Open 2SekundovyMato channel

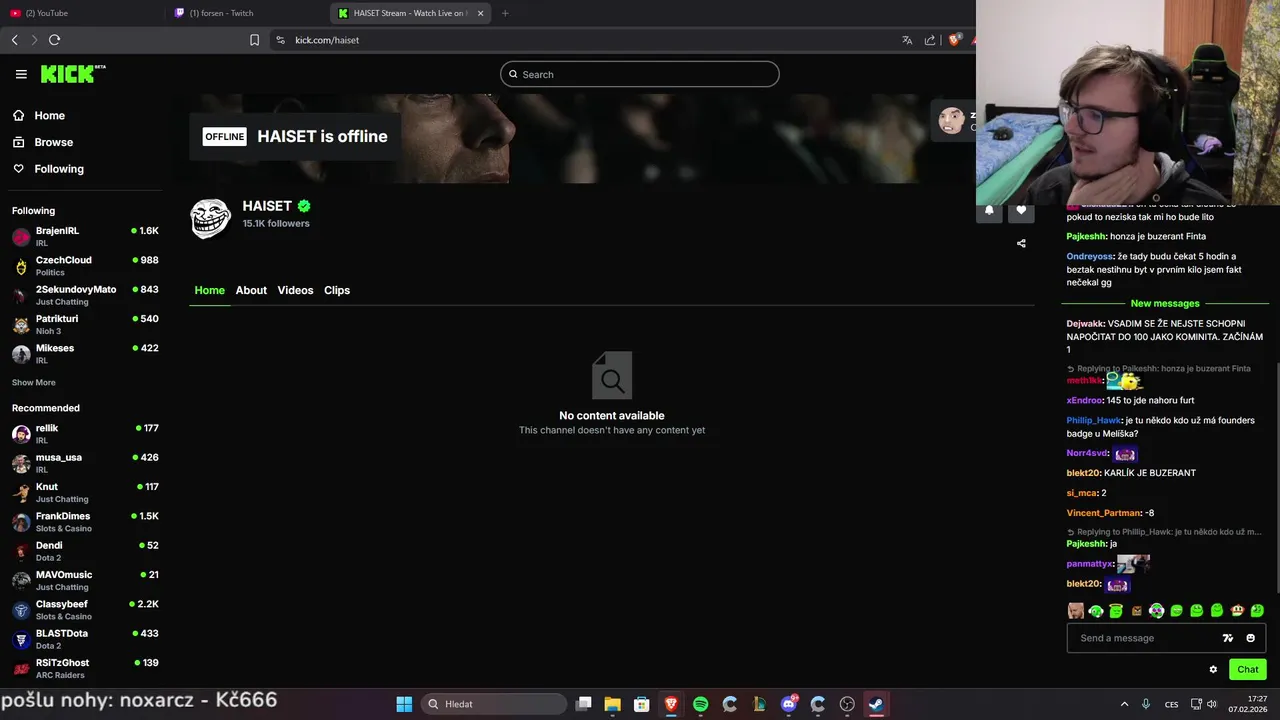tap(85, 295)
